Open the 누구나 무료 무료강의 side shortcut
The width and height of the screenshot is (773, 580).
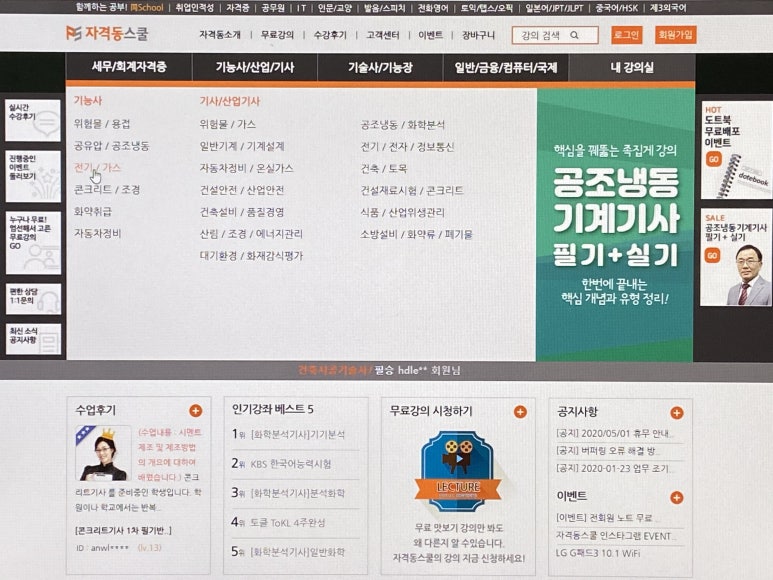point(33,242)
